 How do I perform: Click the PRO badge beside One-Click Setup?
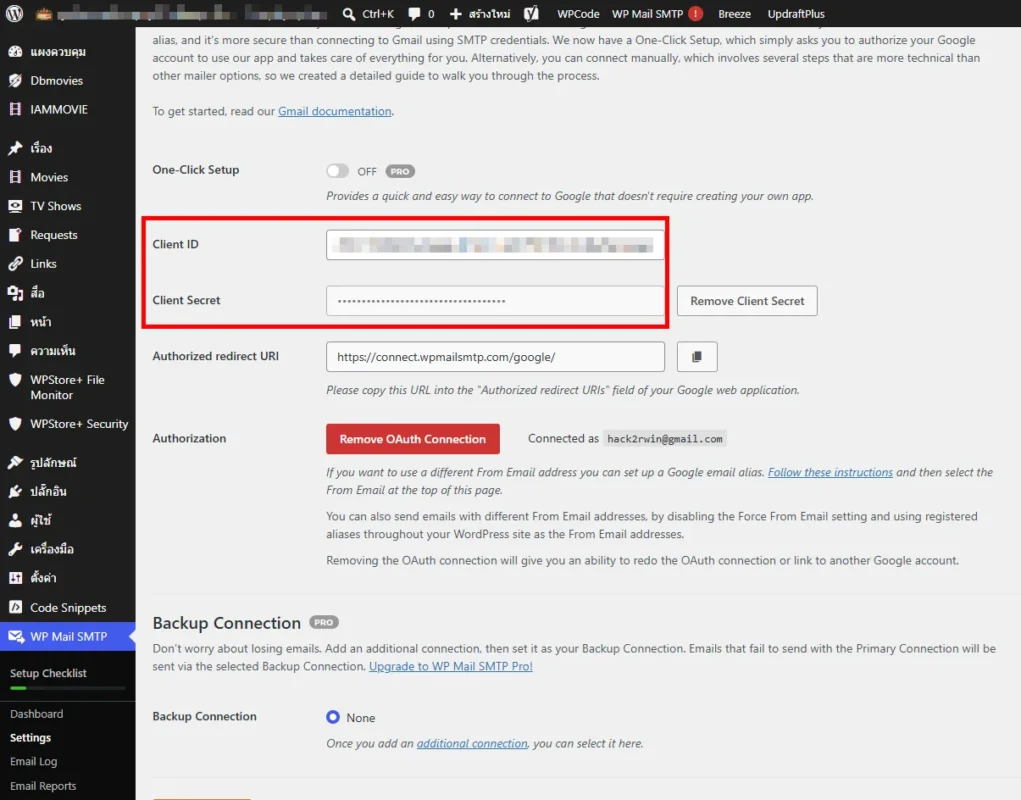(x=400, y=171)
